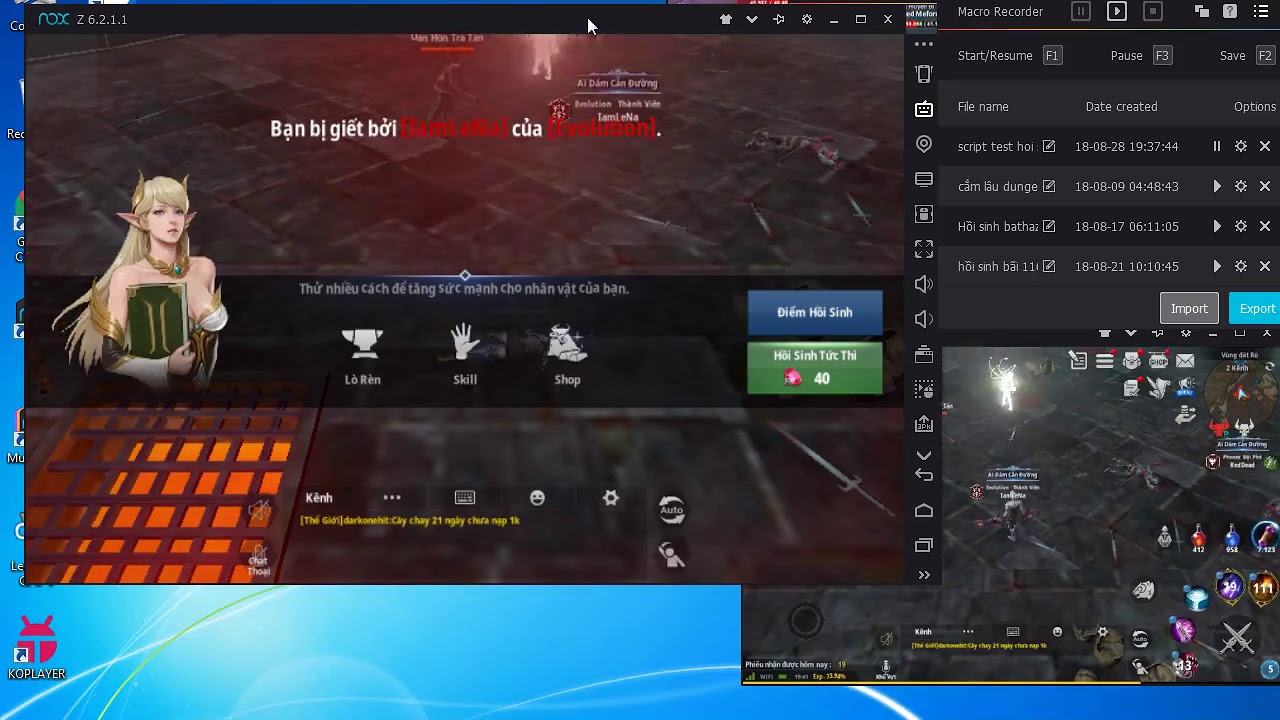
Task: Open virtual location sidebar icon
Action: pos(924,144)
